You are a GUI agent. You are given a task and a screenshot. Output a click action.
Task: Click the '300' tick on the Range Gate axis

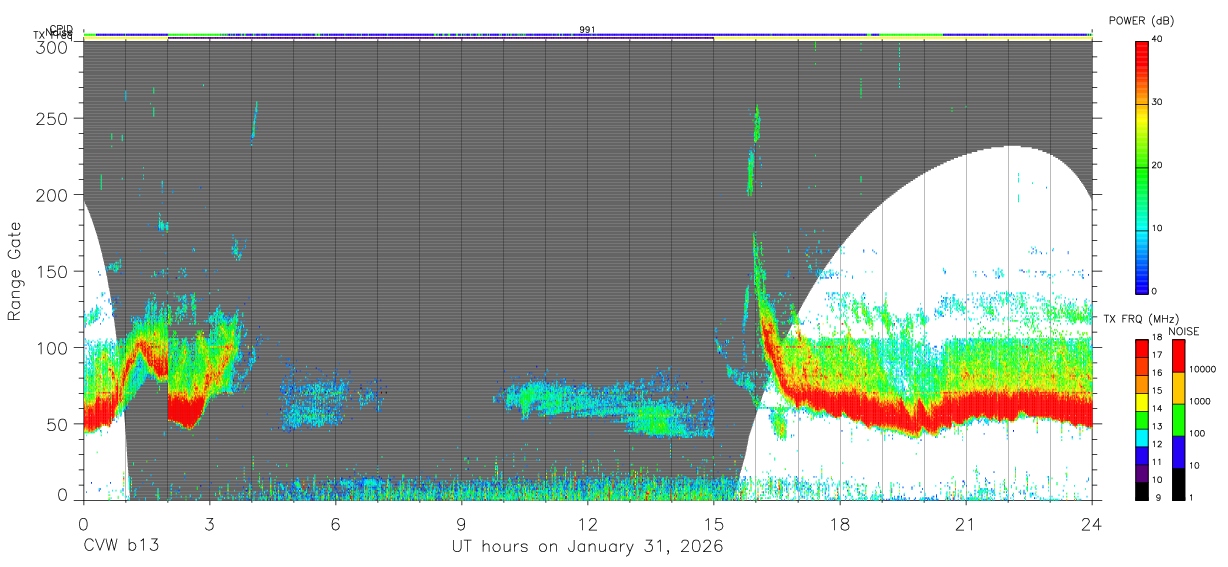pyautogui.click(x=53, y=46)
